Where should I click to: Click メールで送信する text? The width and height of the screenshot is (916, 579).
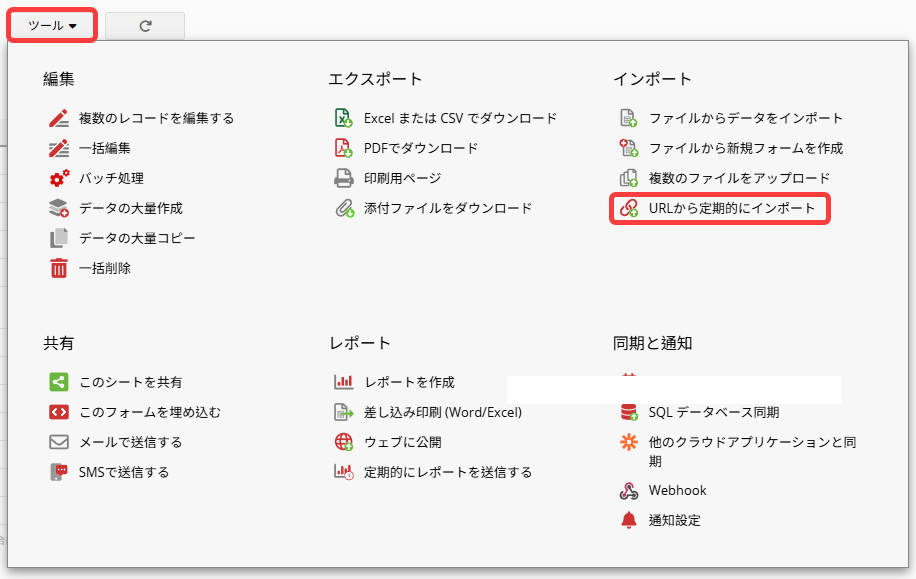131,442
